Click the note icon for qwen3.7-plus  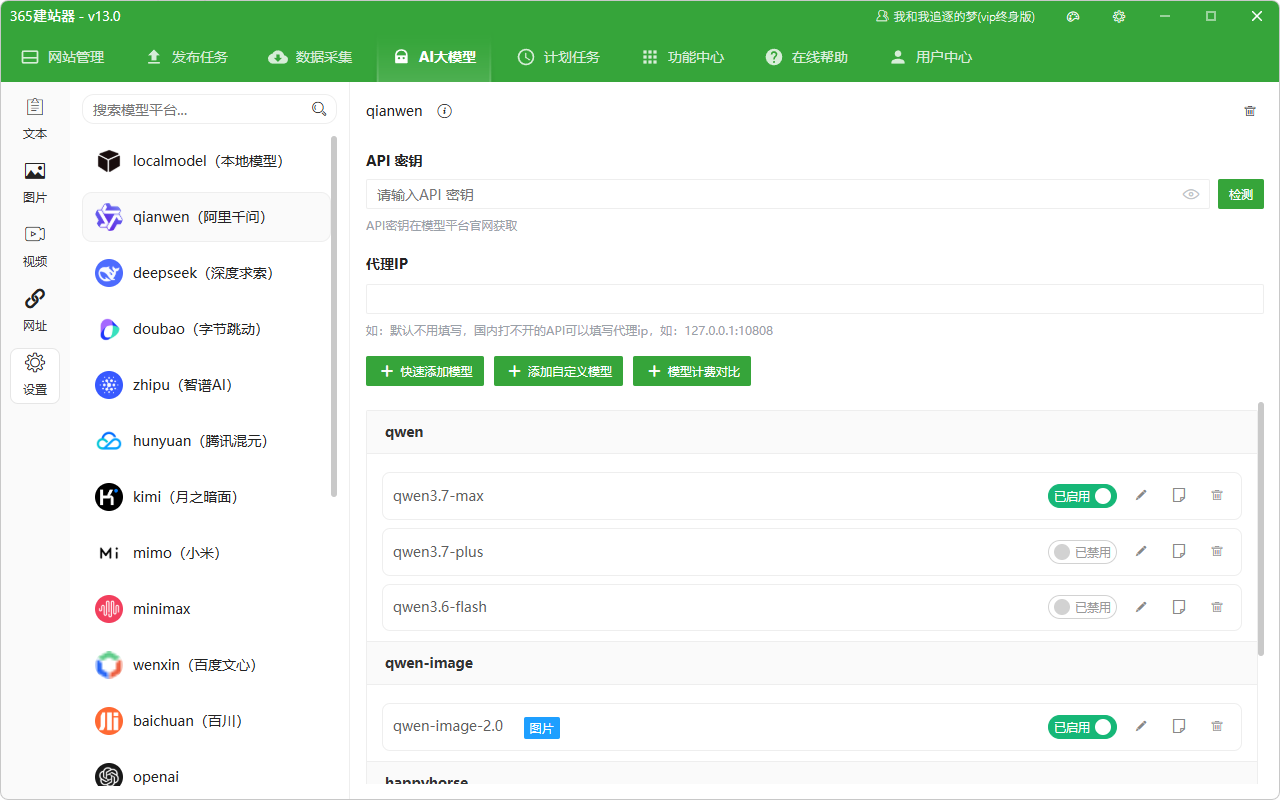pos(1179,551)
